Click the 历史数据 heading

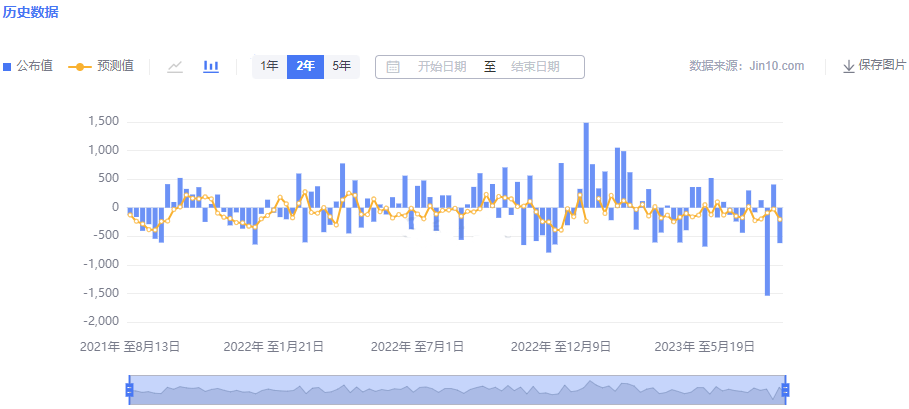[x=30, y=13]
